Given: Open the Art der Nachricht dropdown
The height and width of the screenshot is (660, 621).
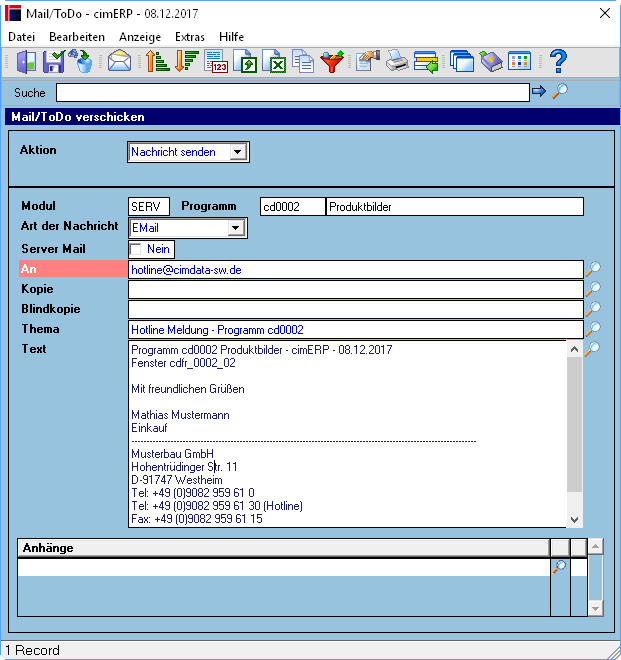Looking at the screenshot, I should (x=235, y=228).
